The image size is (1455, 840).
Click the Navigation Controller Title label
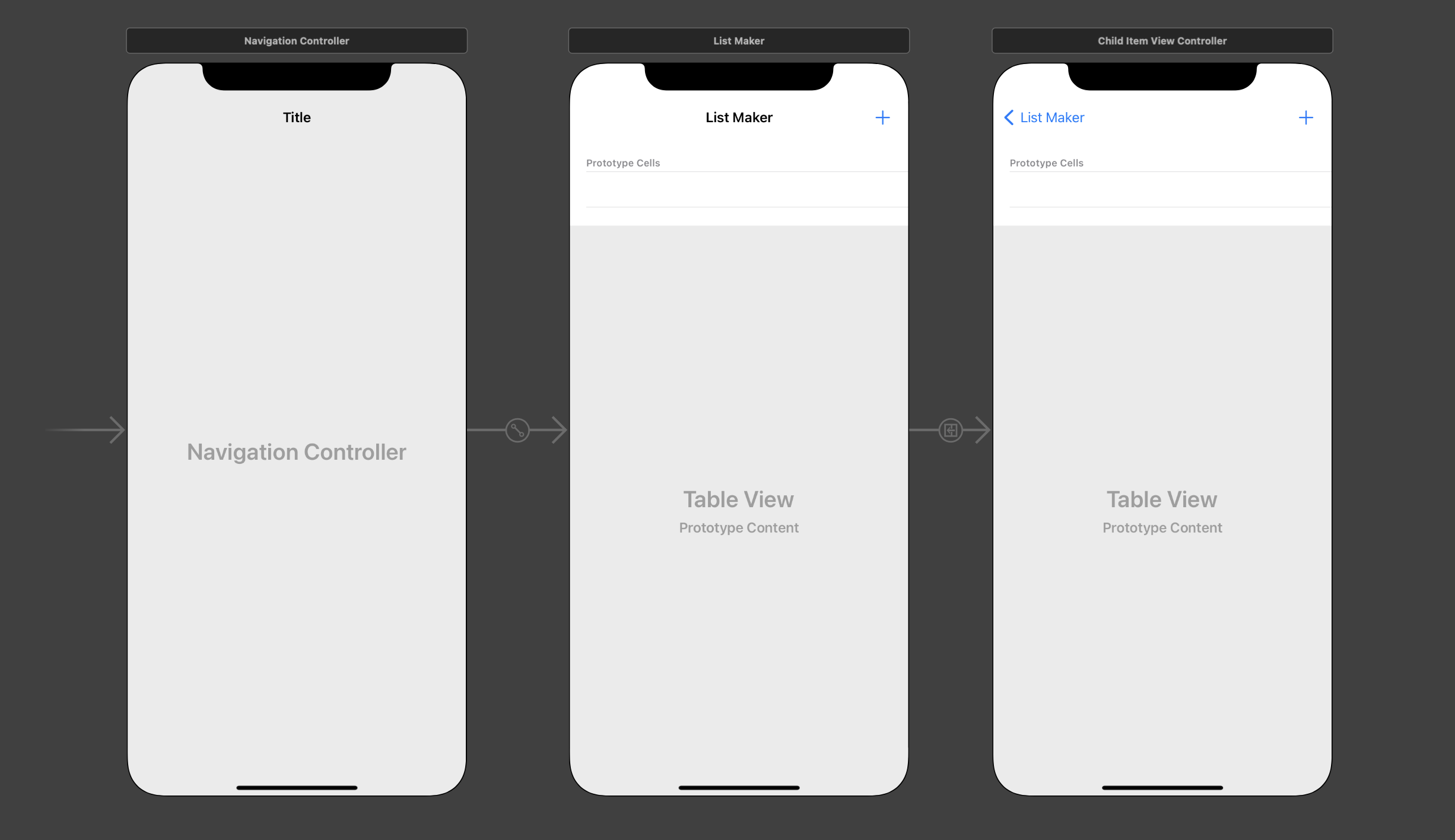click(297, 117)
